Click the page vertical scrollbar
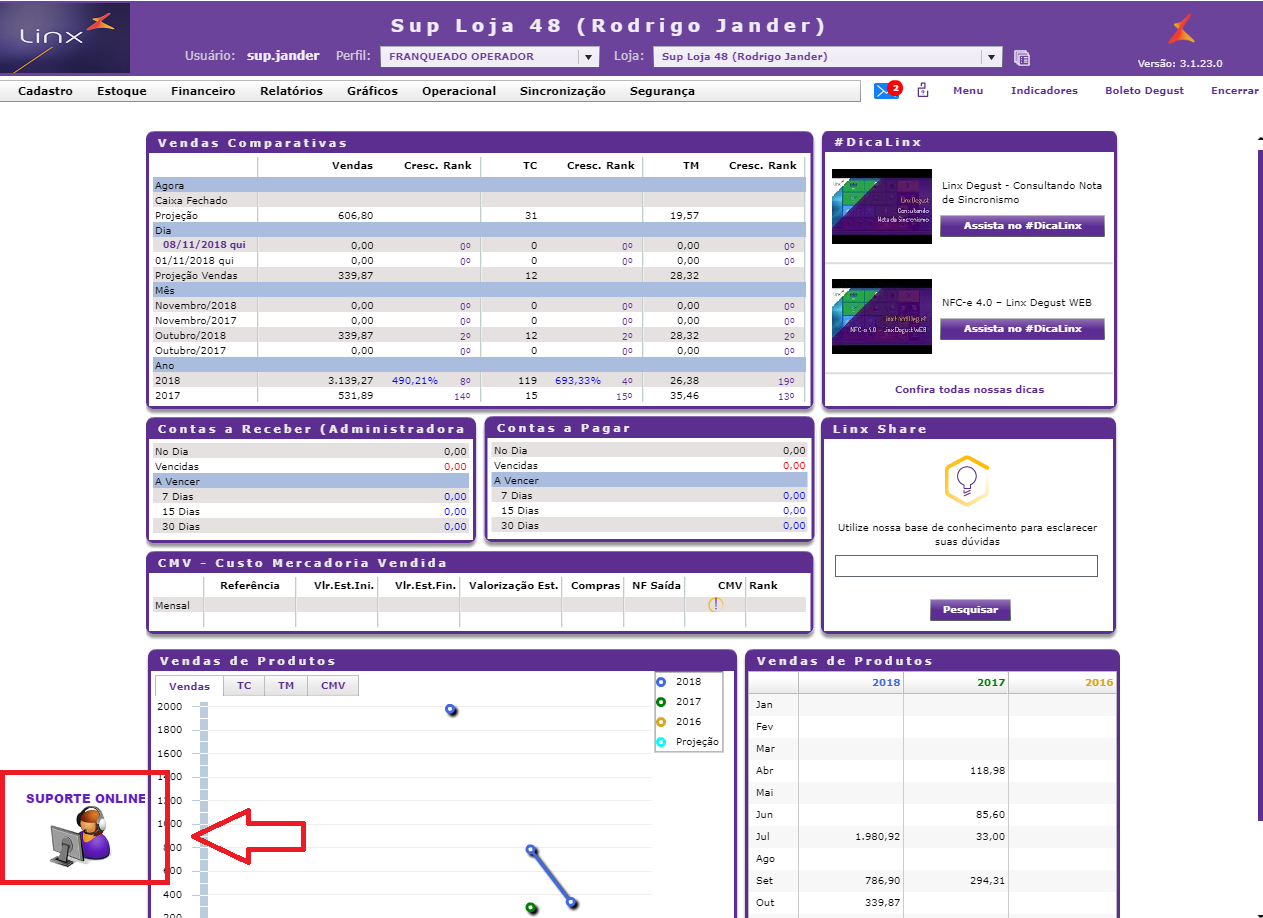 click(x=1259, y=485)
